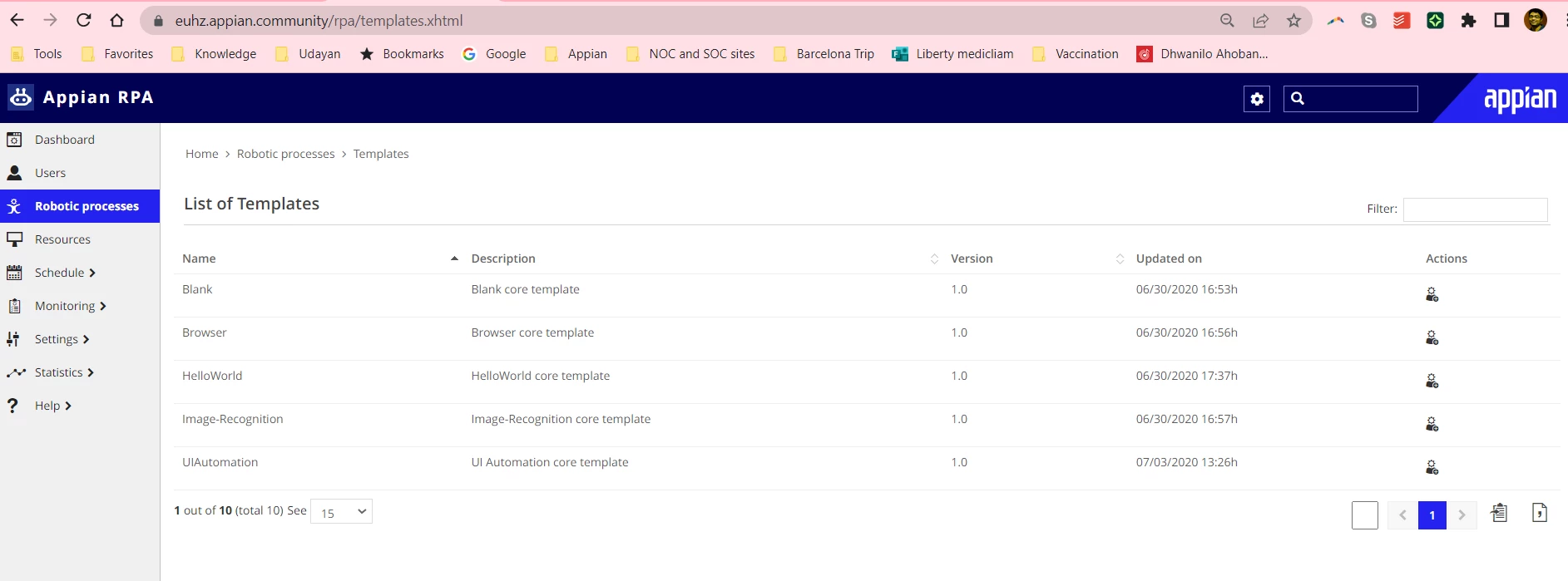
Task: Click the action icon for UIAutomation template
Action: tap(1432, 467)
